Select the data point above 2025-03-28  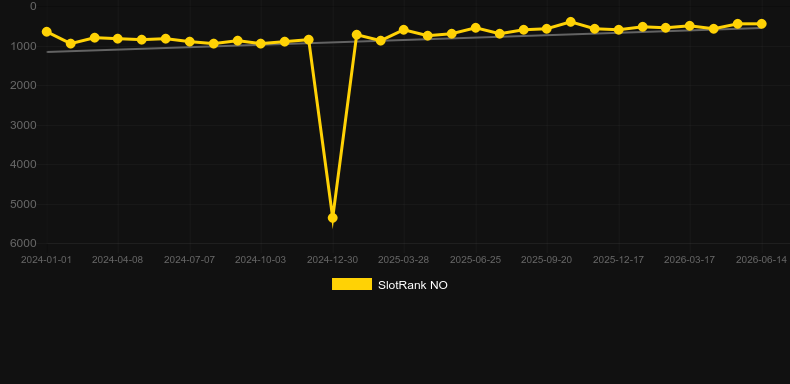(404, 30)
